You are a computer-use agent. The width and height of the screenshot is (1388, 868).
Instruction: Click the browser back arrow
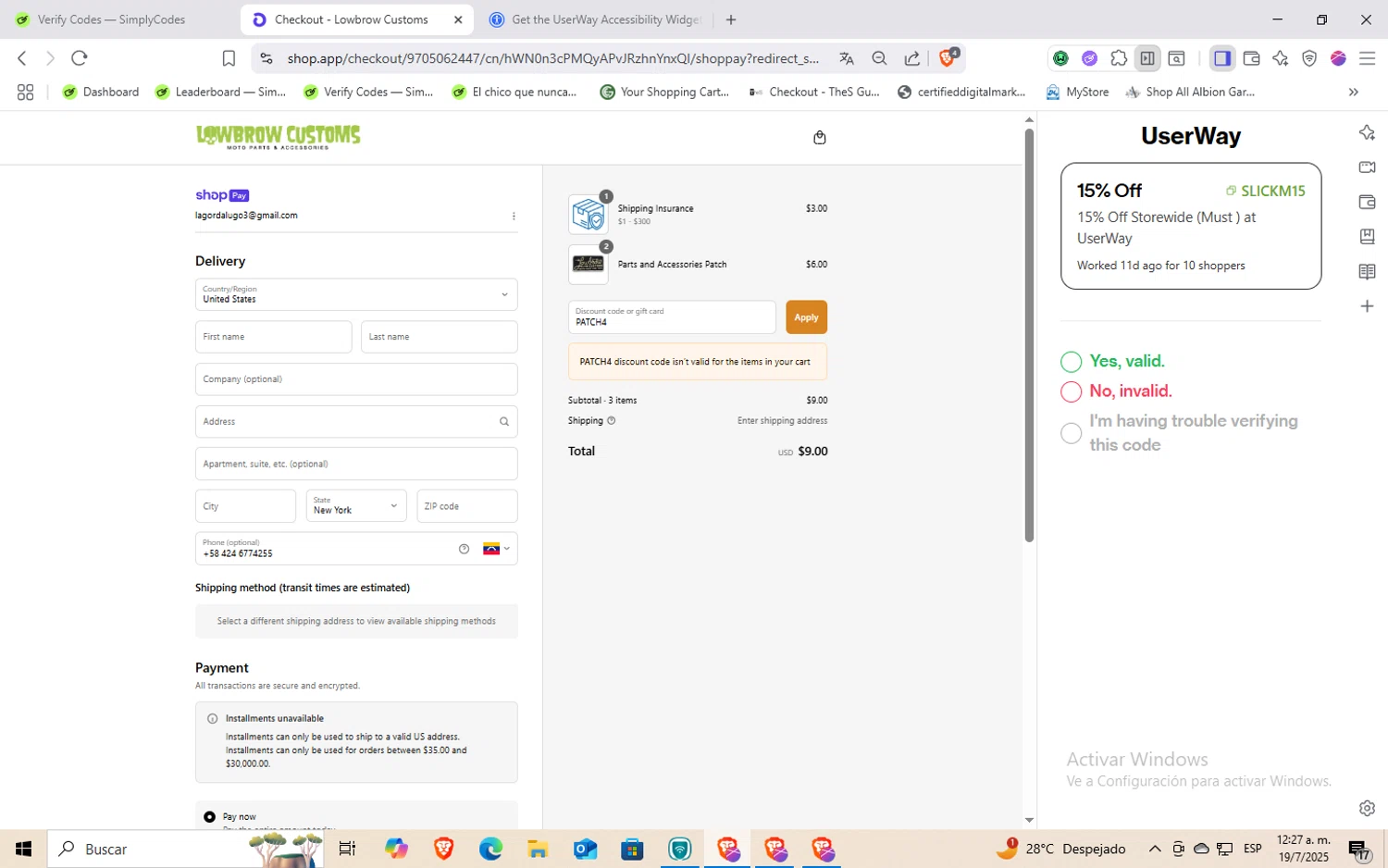click(x=22, y=58)
